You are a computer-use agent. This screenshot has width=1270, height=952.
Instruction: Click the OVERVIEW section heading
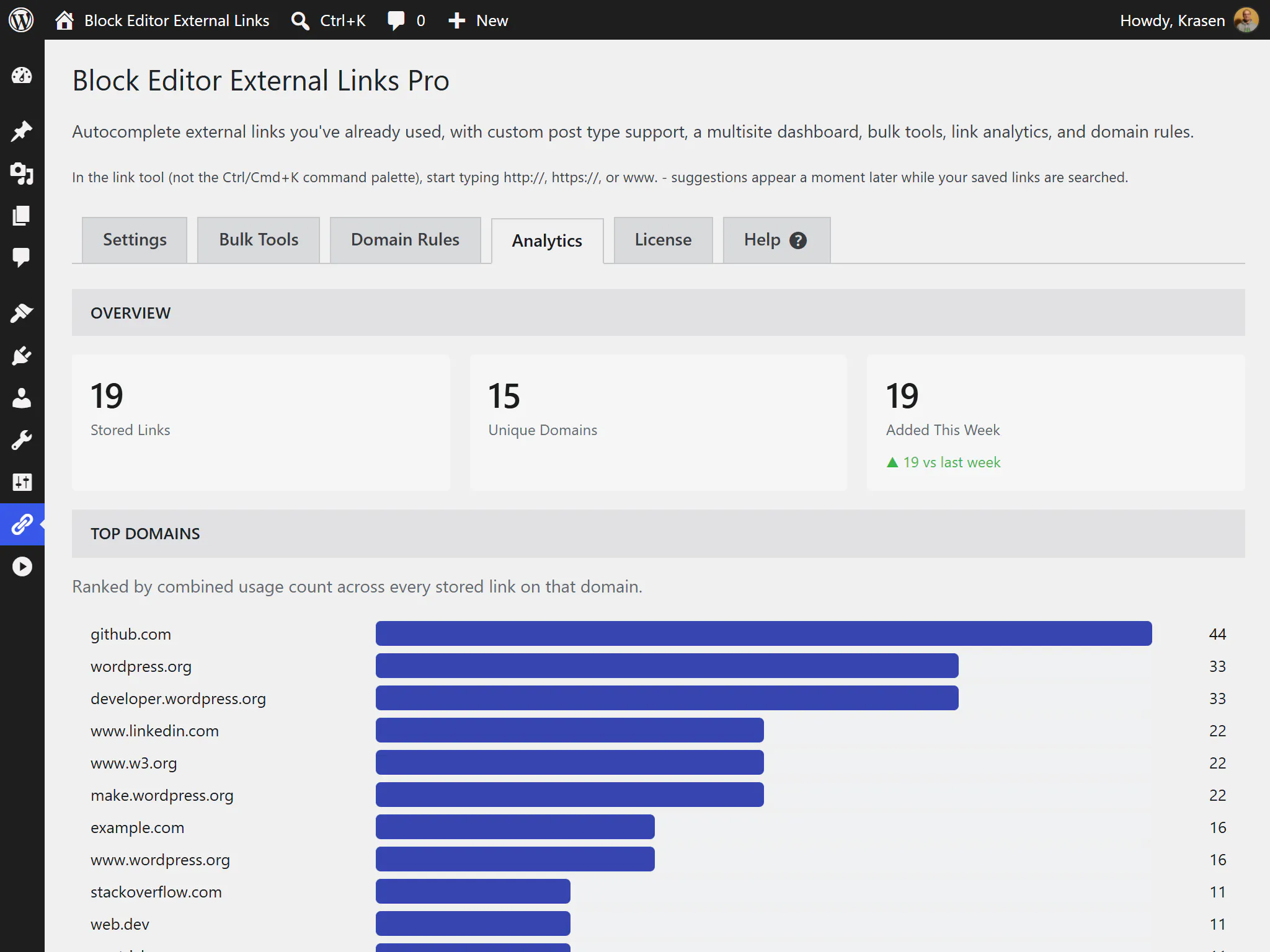130,313
